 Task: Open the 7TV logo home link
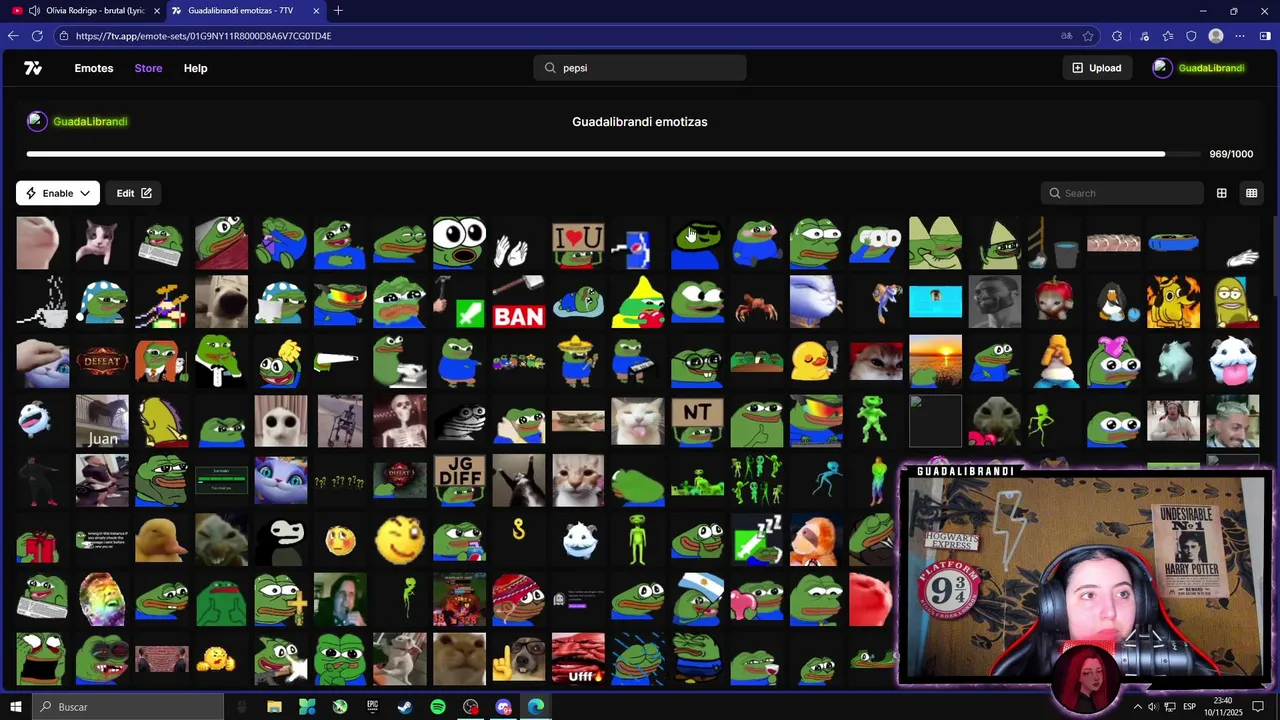(x=33, y=68)
